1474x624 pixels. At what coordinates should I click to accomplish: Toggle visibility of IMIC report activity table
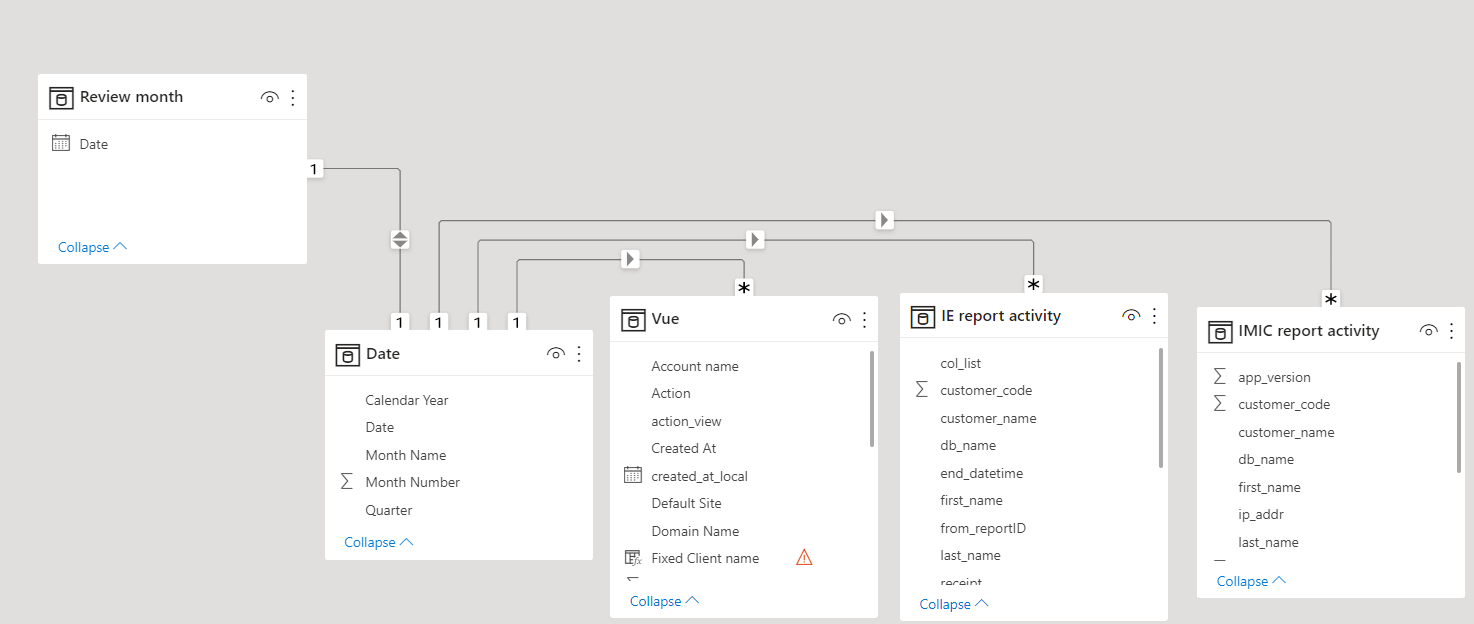pyautogui.click(x=1429, y=331)
